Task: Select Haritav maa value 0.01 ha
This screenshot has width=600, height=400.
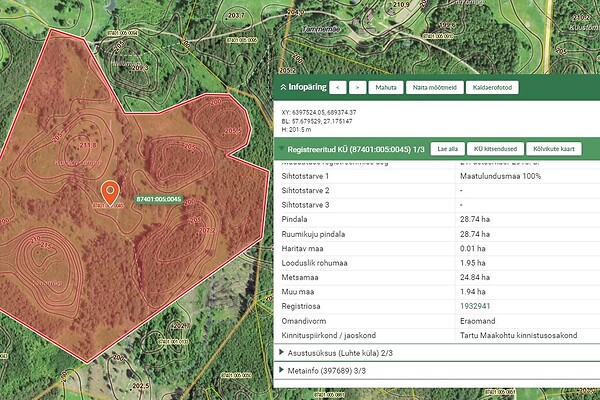Action: click(x=473, y=248)
